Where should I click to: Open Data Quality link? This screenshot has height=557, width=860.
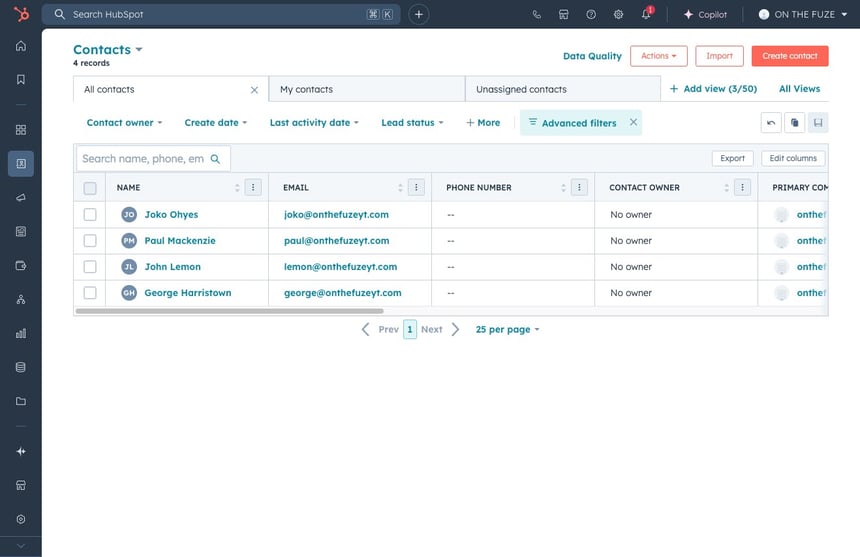592,56
